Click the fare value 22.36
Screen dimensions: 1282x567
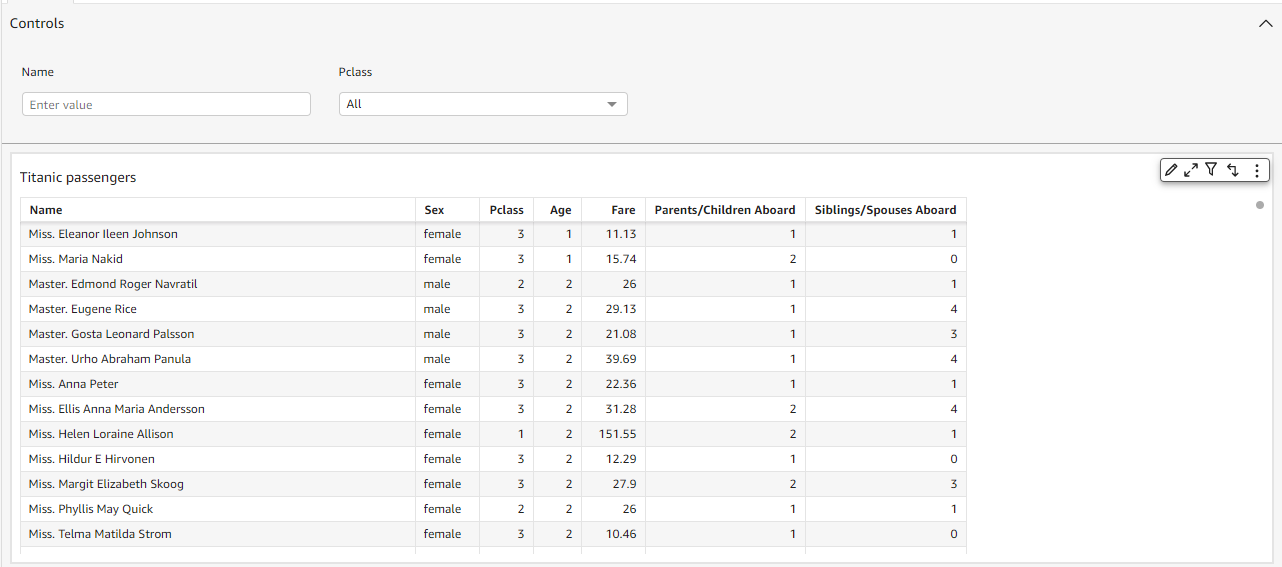point(621,384)
